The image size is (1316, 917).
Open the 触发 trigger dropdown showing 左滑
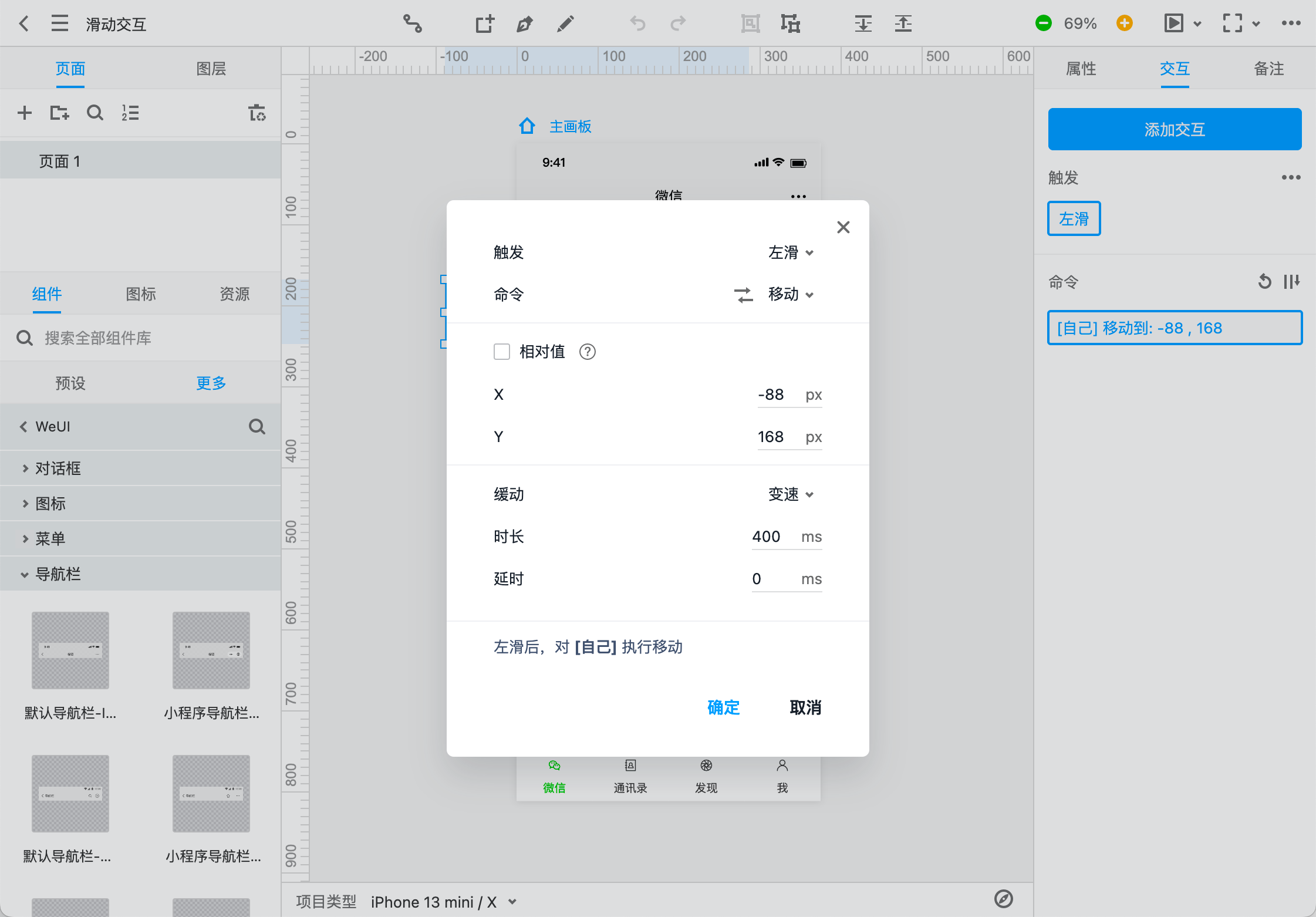coord(790,252)
